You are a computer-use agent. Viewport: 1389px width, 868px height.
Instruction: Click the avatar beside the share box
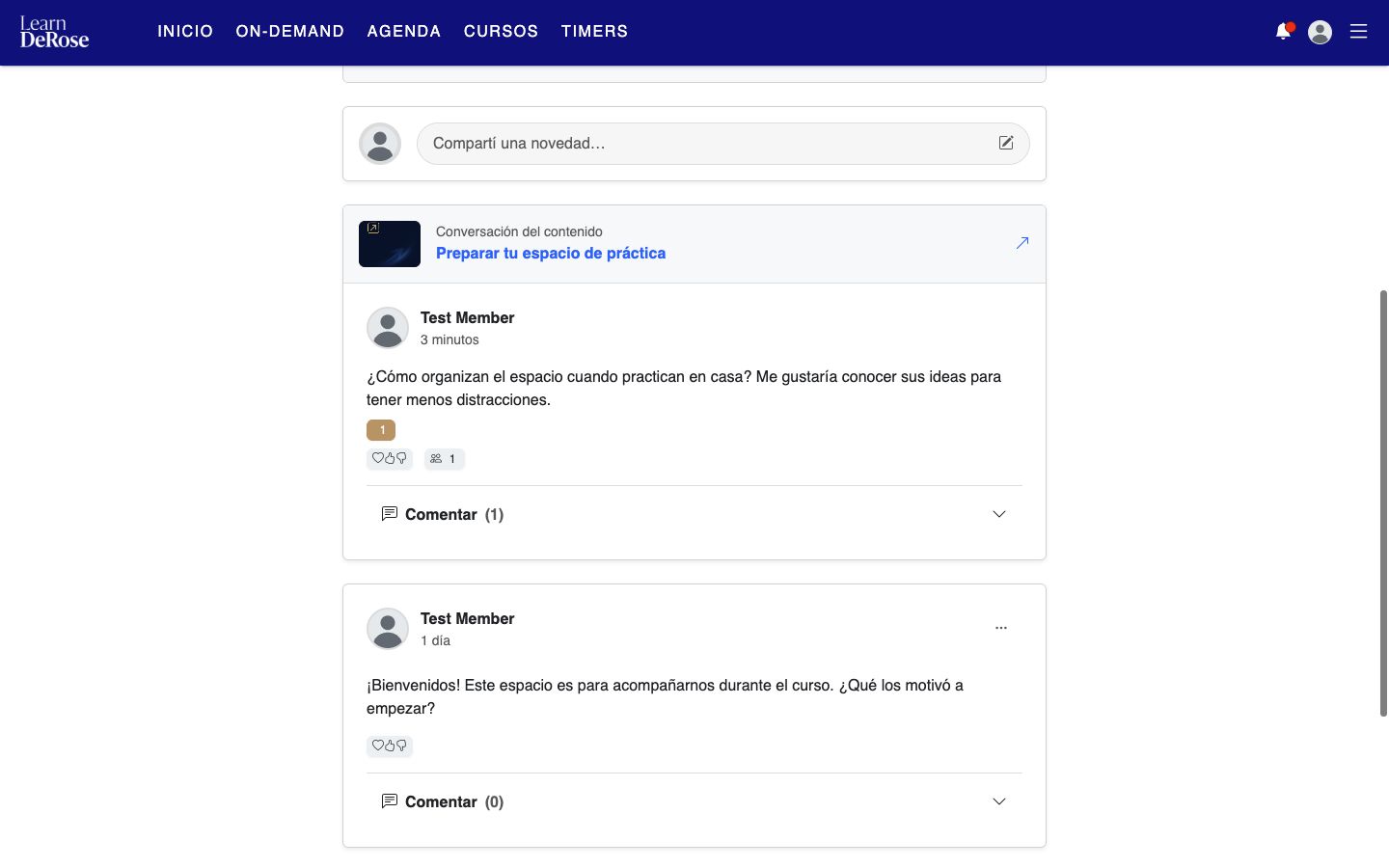[x=380, y=144]
